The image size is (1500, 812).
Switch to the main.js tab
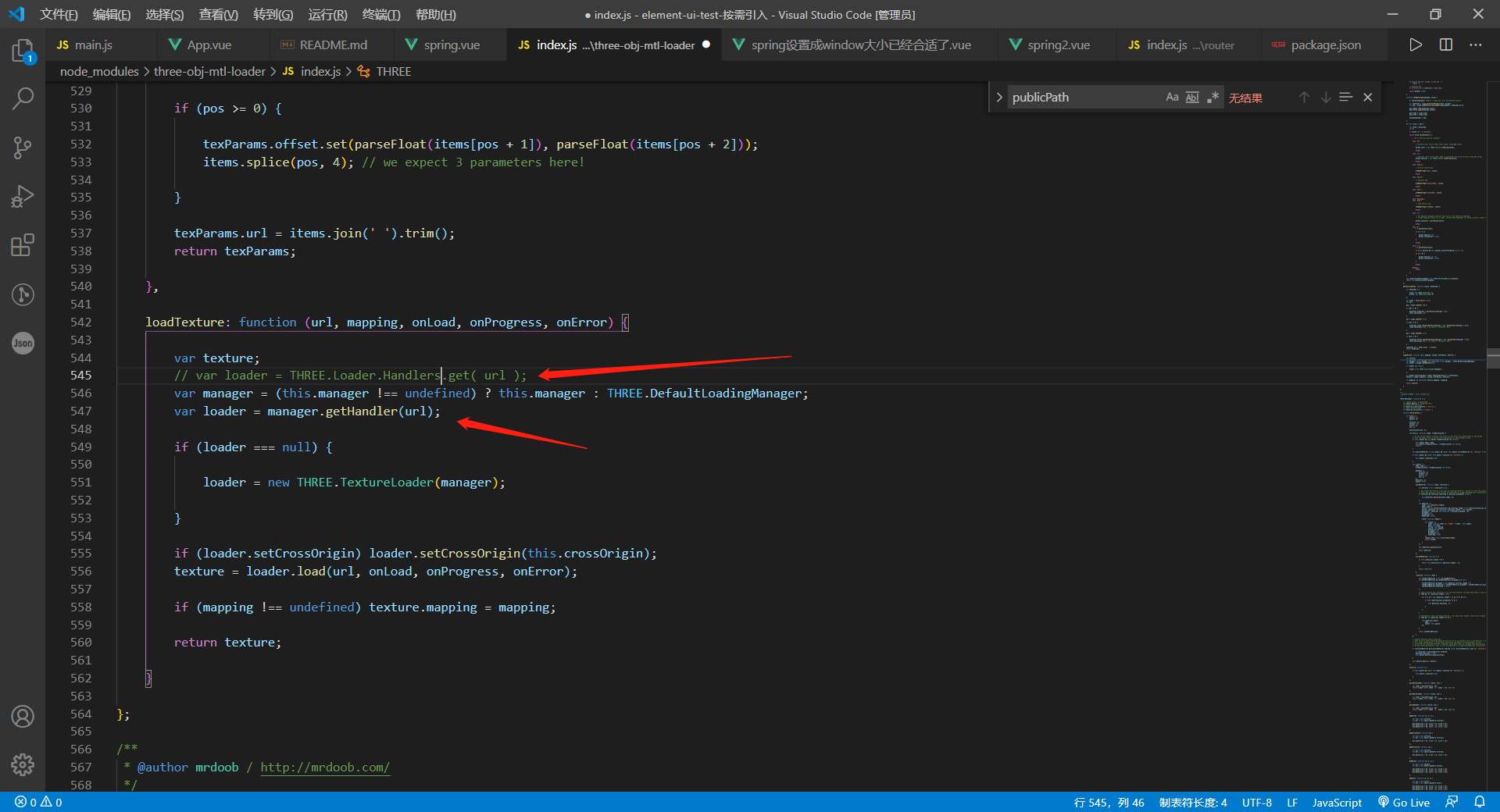pos(101,45)
